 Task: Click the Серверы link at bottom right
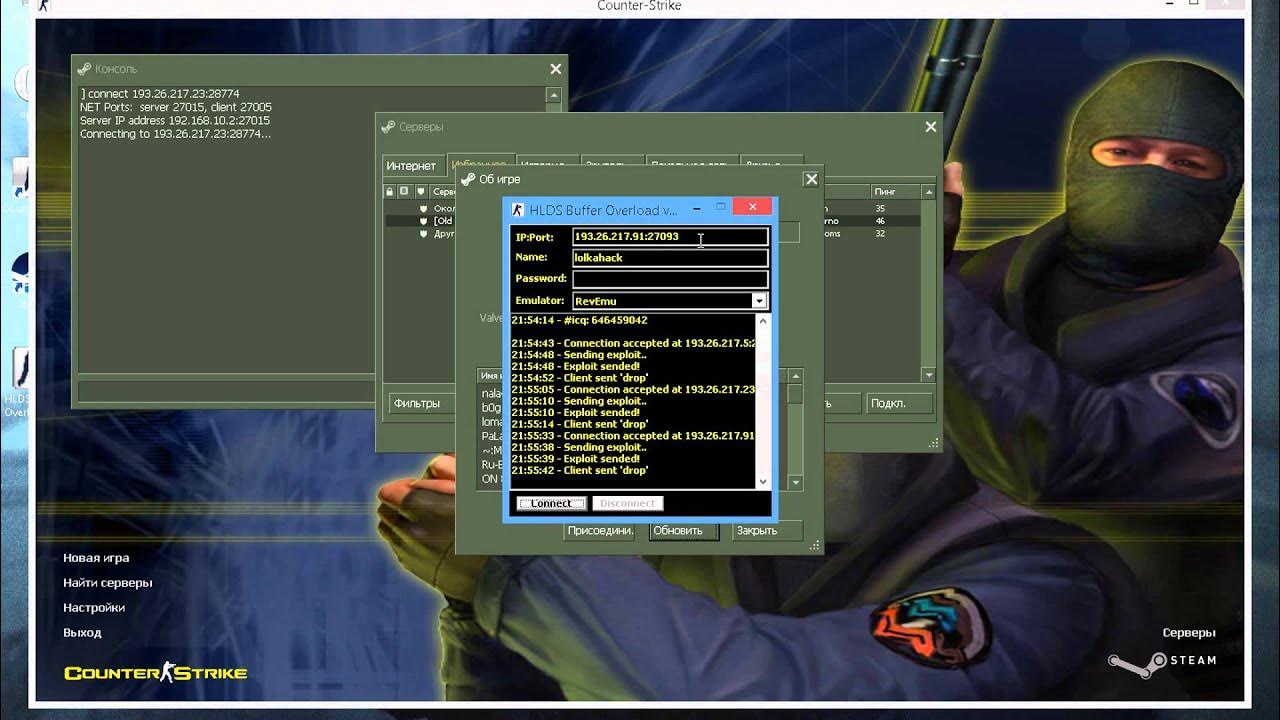coord(1189,633)
